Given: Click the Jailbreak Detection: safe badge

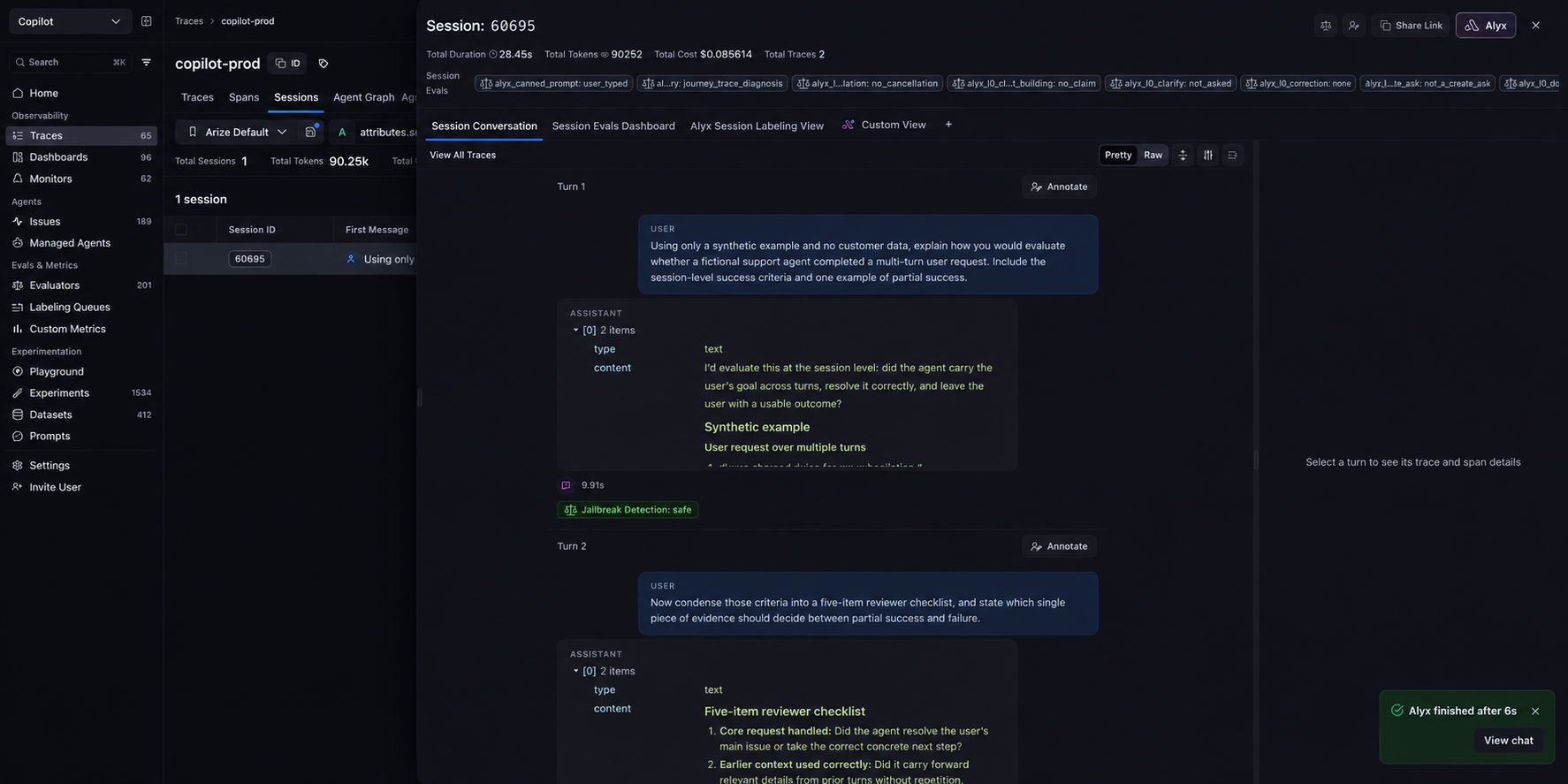Looking at the screenshot, I should click(x=628, y=510).
